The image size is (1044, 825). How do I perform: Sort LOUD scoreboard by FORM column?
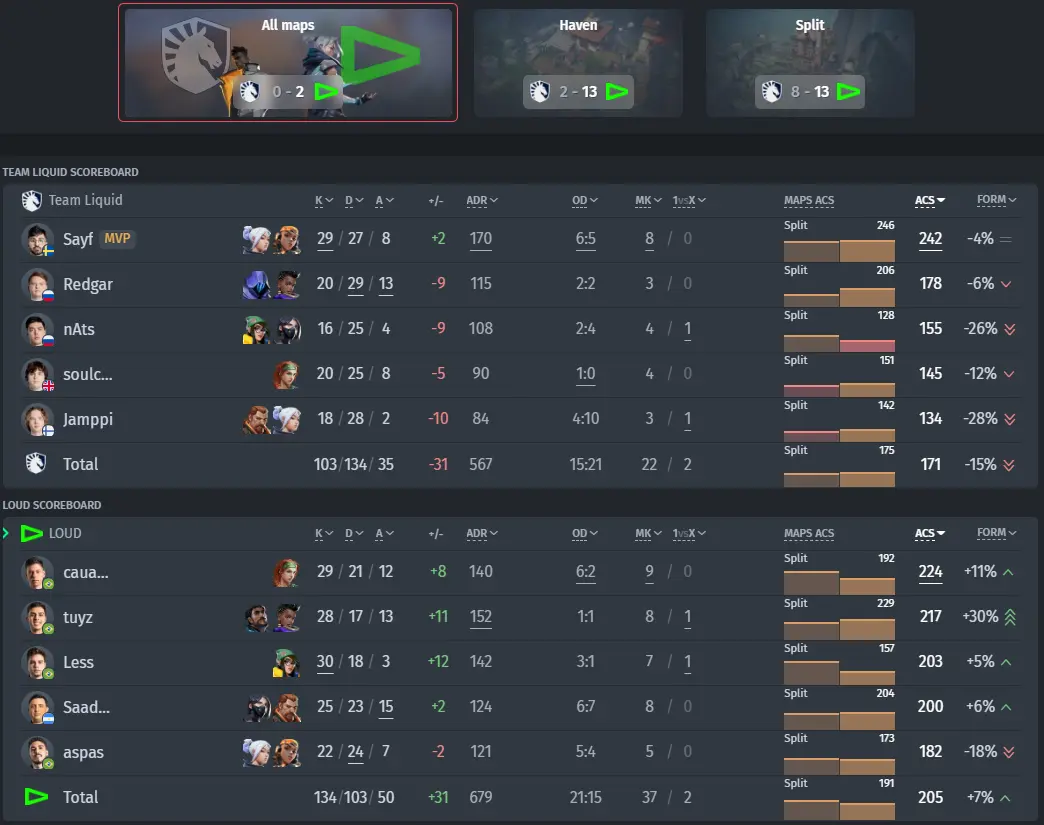996,533
